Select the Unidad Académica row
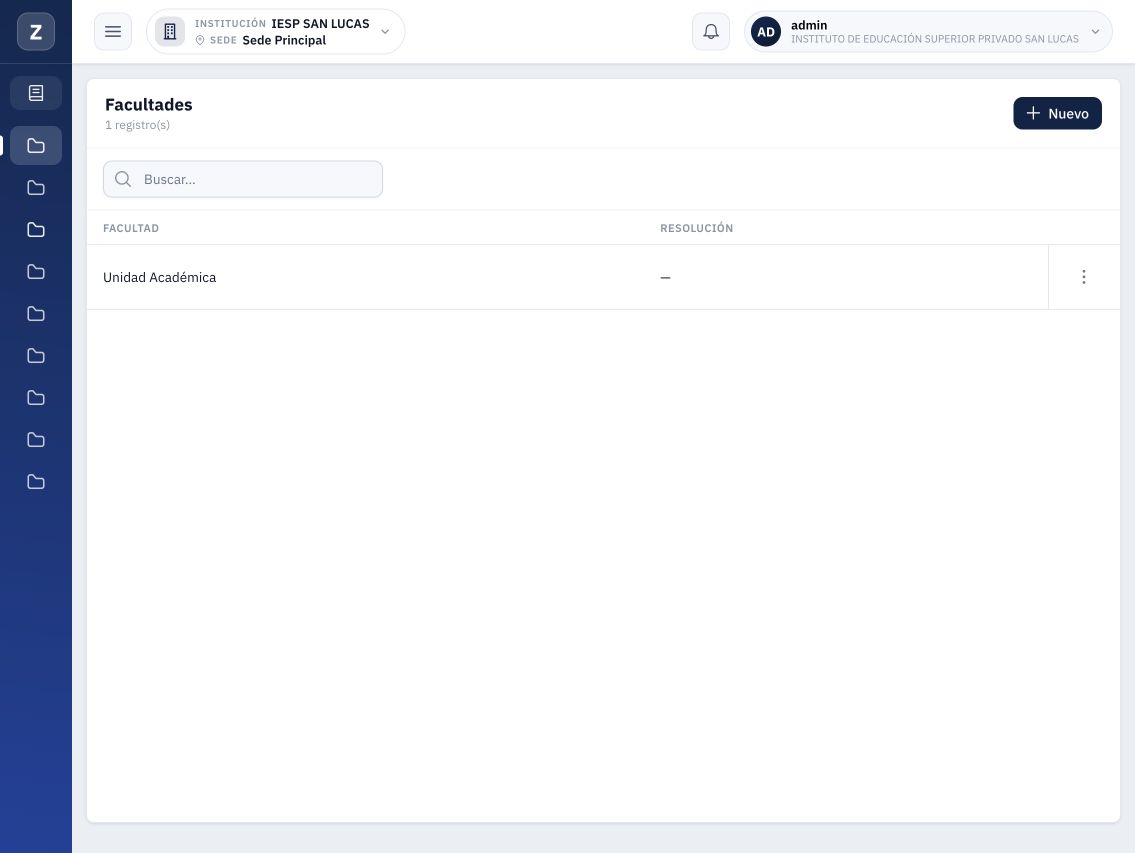 click(603, 277)
